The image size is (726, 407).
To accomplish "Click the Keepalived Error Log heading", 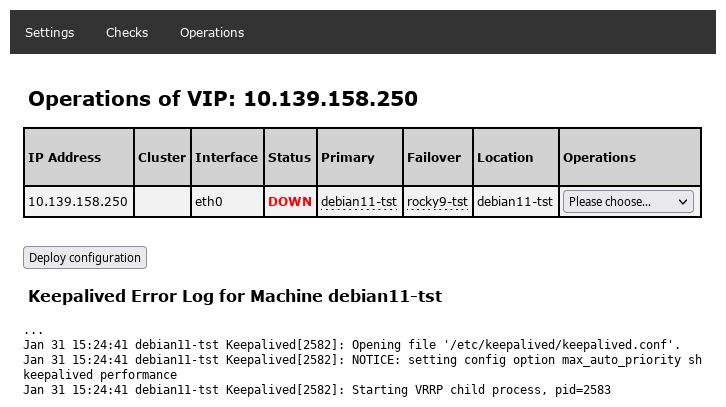I will click(235, 296).
